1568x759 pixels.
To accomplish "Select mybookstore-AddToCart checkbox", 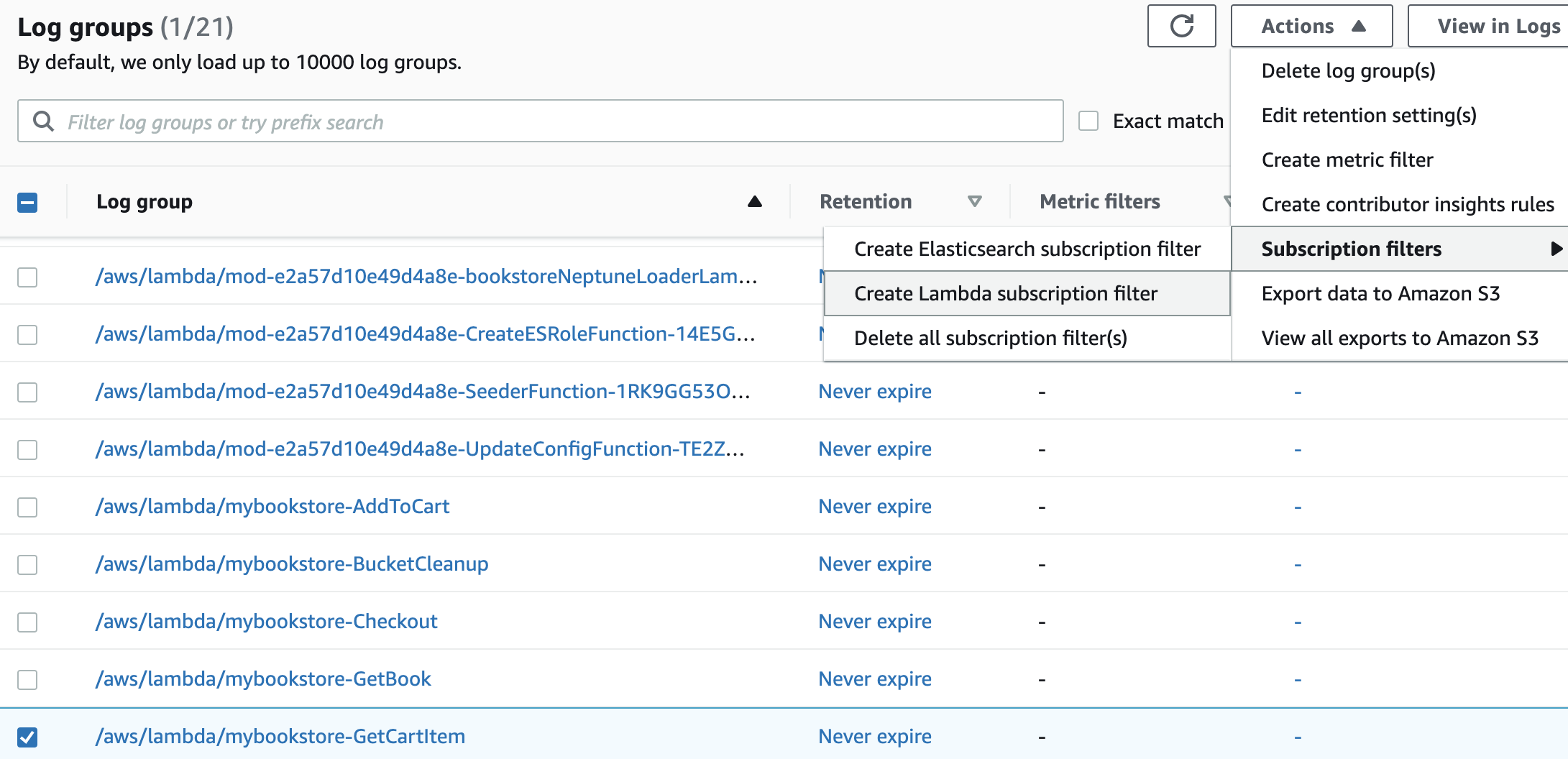I will (27, 507).
